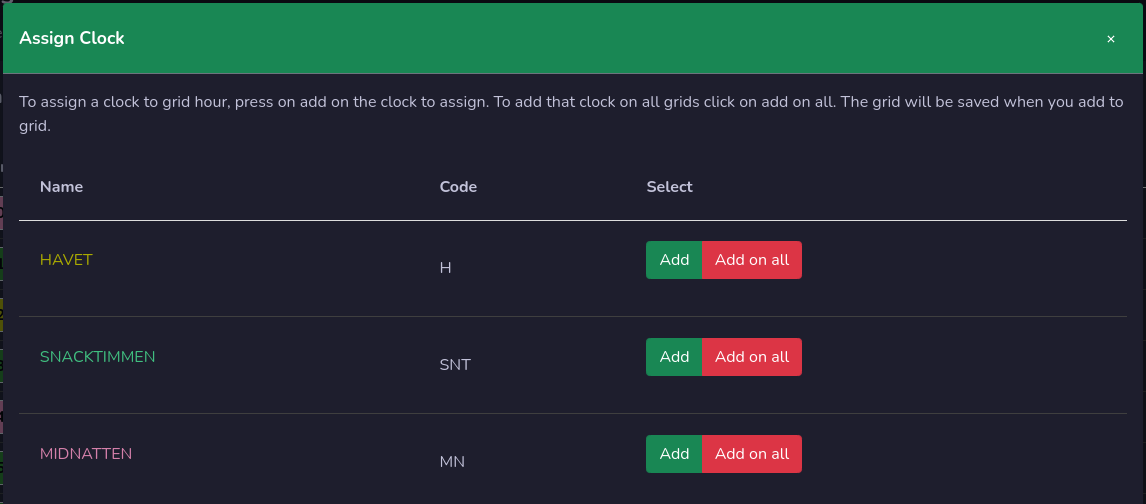
Task: Click the Assign Clock dialog title
Action: coord(72,39)
